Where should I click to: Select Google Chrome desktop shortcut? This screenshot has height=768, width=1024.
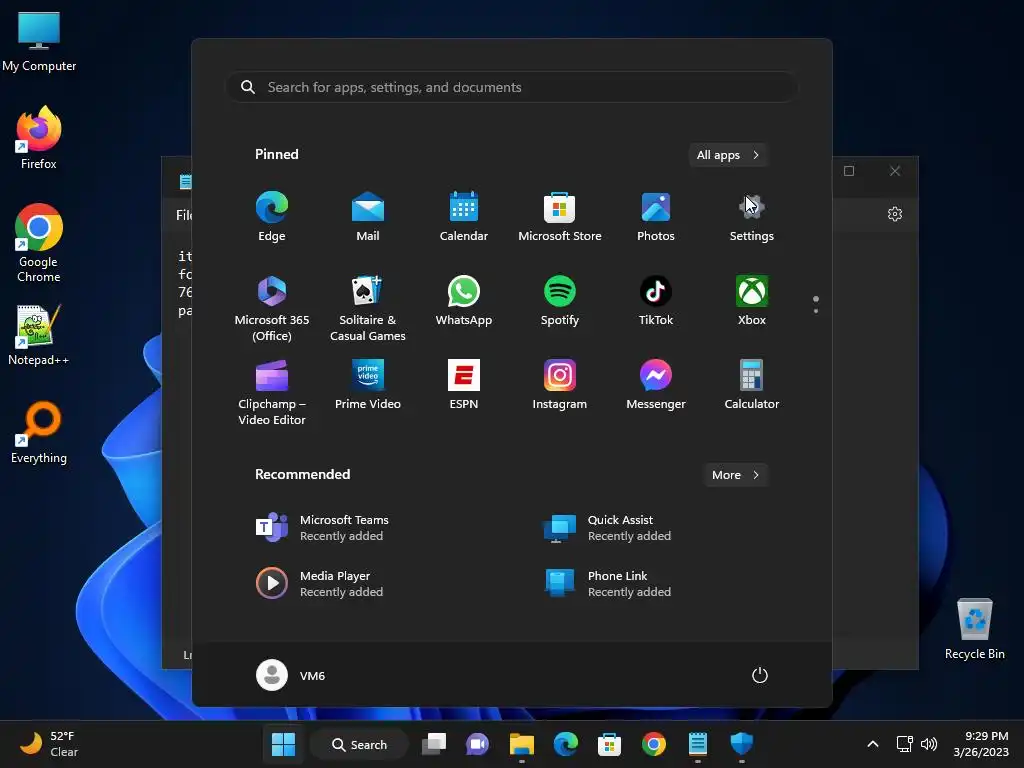[39, 243]
